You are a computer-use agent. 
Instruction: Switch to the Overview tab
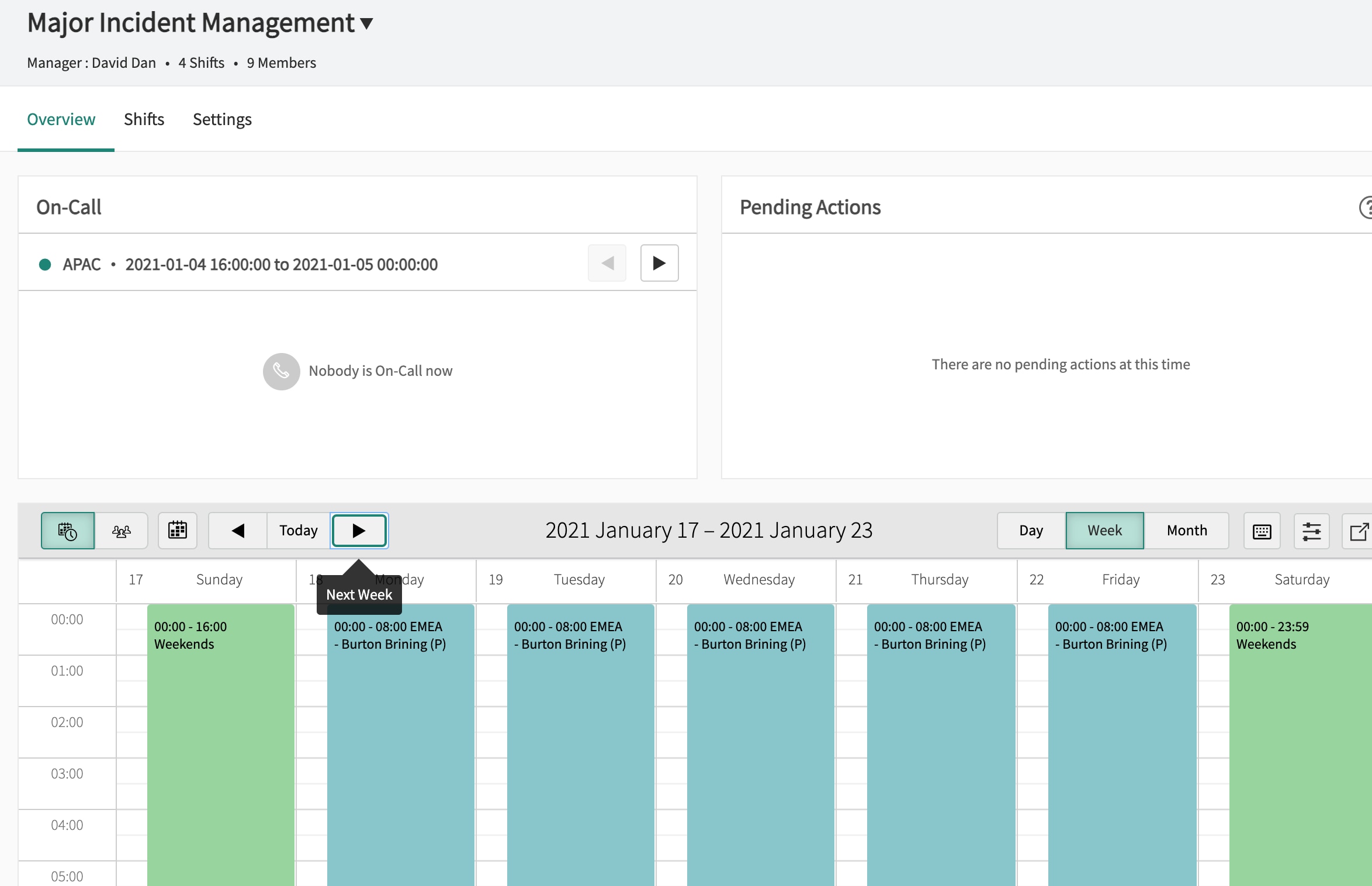pyautogui.click(x=61, y=119)
